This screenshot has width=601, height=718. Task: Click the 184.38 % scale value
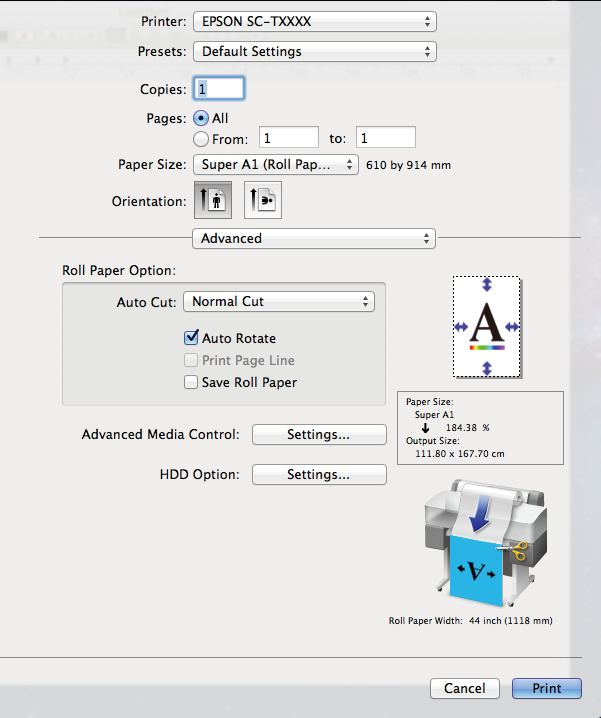click(467, 428)
